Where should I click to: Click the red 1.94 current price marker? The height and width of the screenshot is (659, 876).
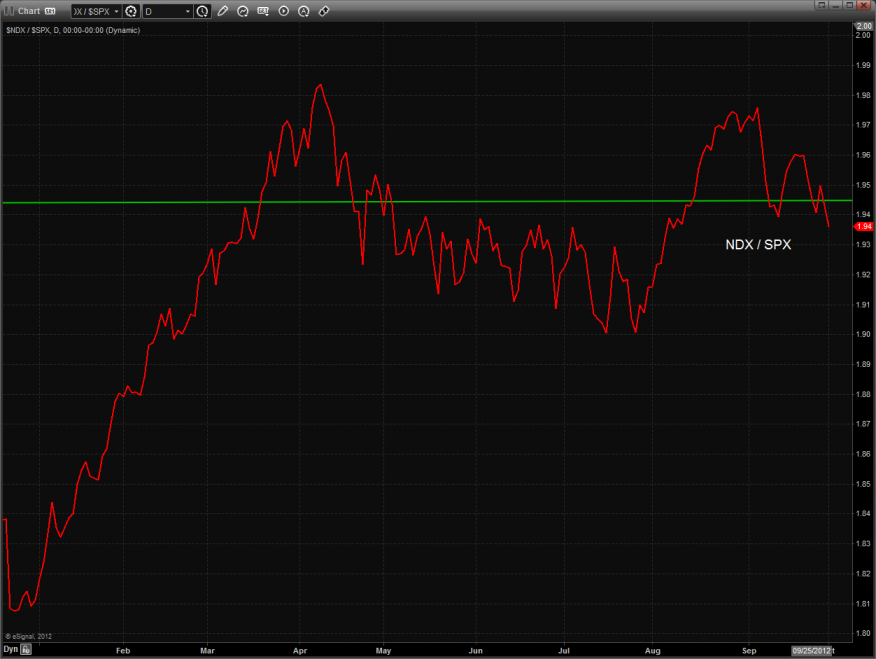864,226
